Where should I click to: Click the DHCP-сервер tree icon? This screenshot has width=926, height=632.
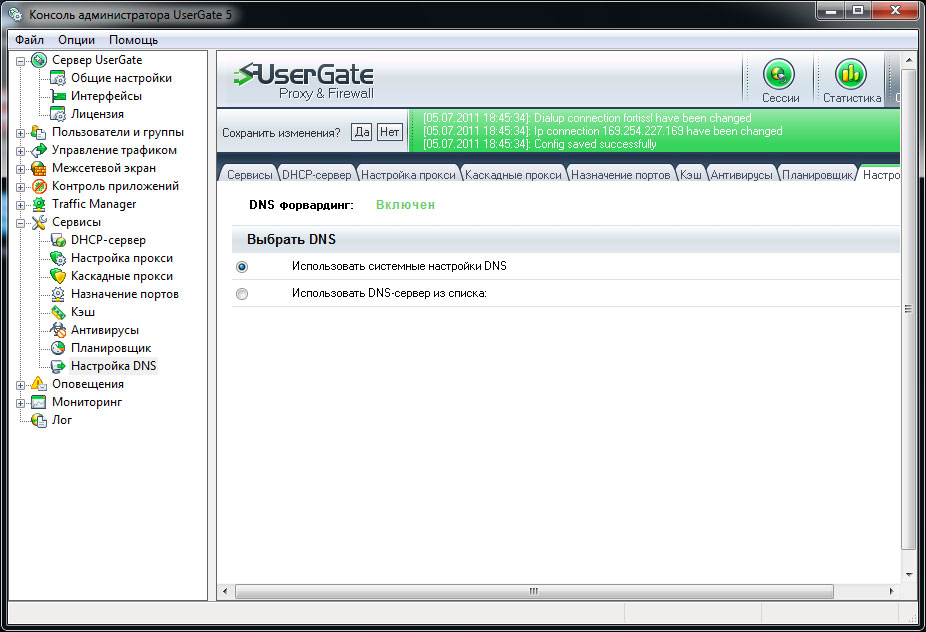(58, 240)
